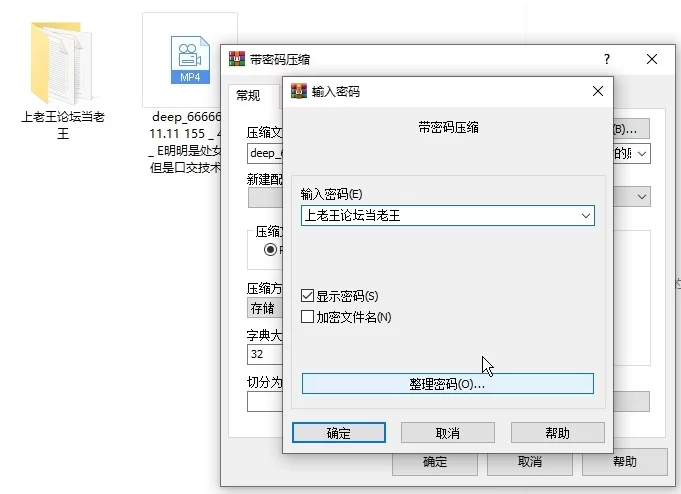Click 取消 in the background 带密码压缩 window
The height and width of the screenshot is (494, 681).
click(530, 462)
